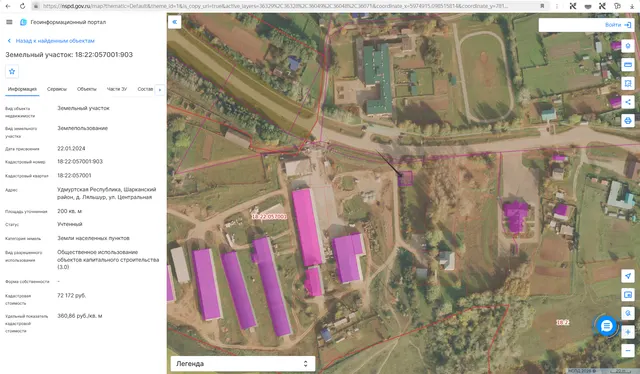Share the map via share icon
640x374 pixels.
point(628,102)
